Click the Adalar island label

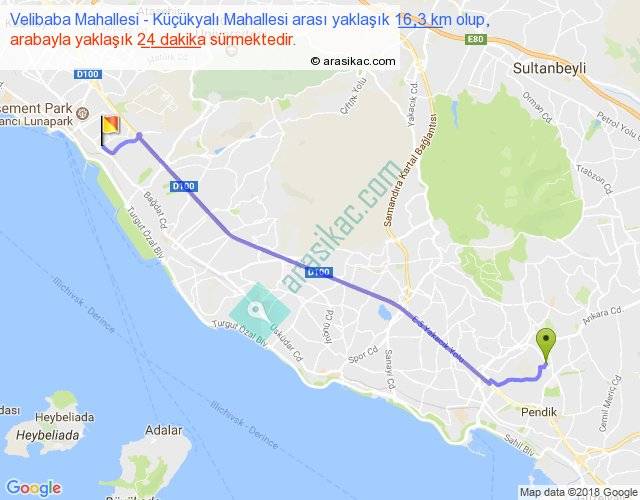click(164, 430)
